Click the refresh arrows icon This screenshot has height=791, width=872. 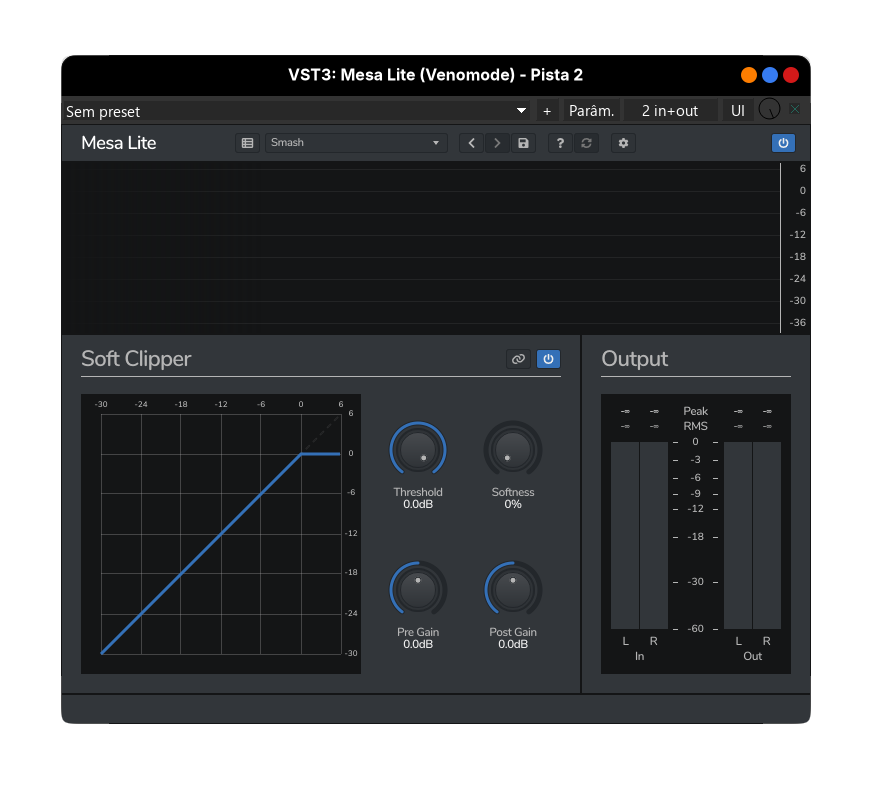pyautogui.click(x=587, y=143)
